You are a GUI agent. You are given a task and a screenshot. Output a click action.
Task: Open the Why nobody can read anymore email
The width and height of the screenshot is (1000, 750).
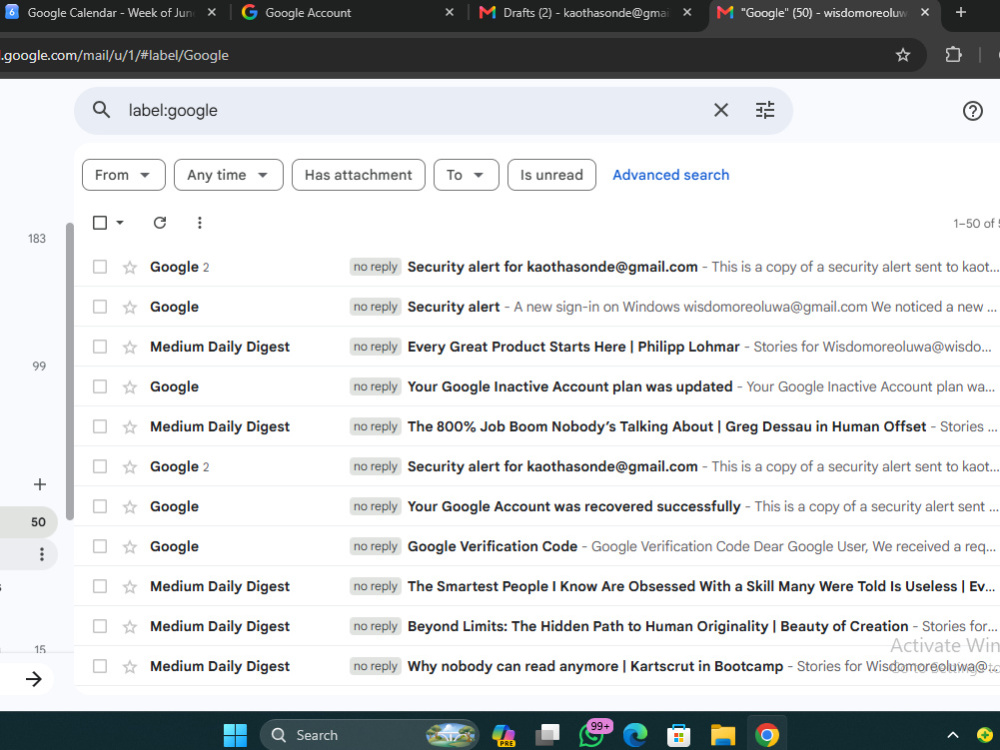537,666
